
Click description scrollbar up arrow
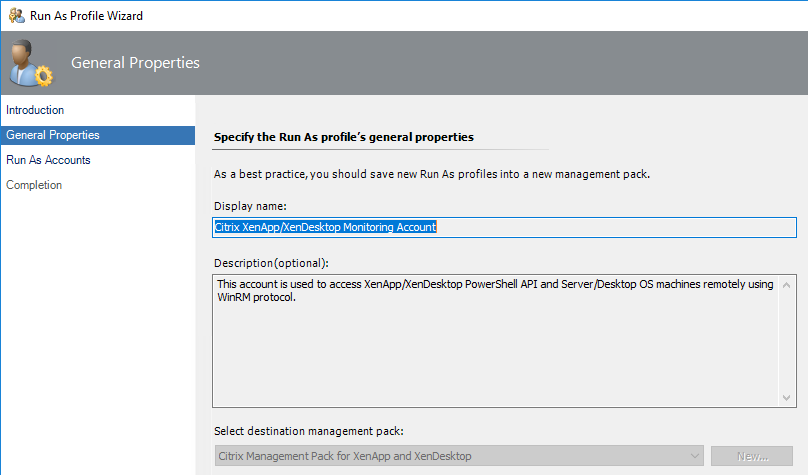click(786, 285)
